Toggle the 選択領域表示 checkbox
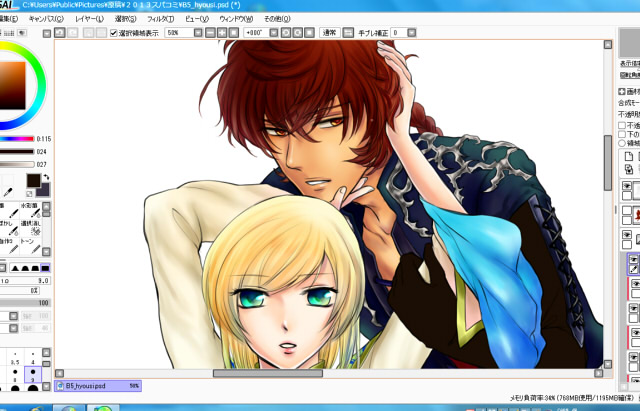This screenshot has height=411, width=640. (114, 33)
